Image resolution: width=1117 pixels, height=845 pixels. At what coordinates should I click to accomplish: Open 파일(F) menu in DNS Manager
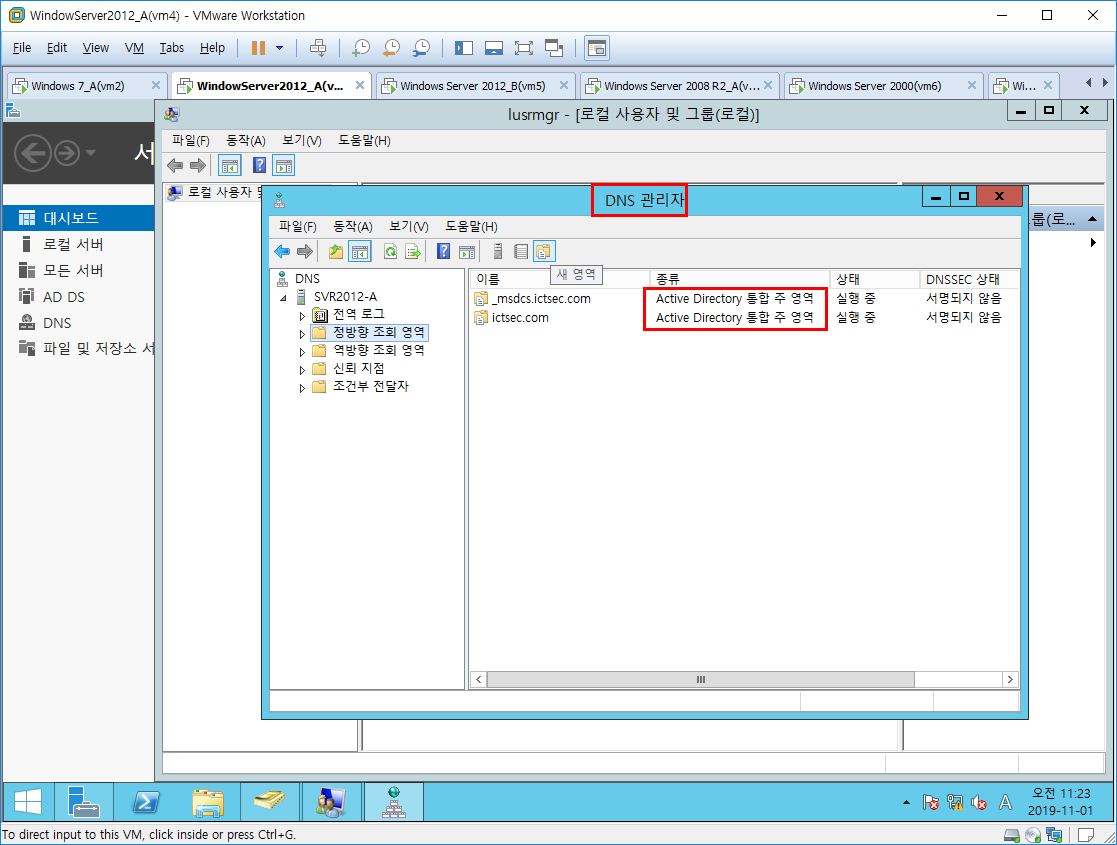coord(297,227)
